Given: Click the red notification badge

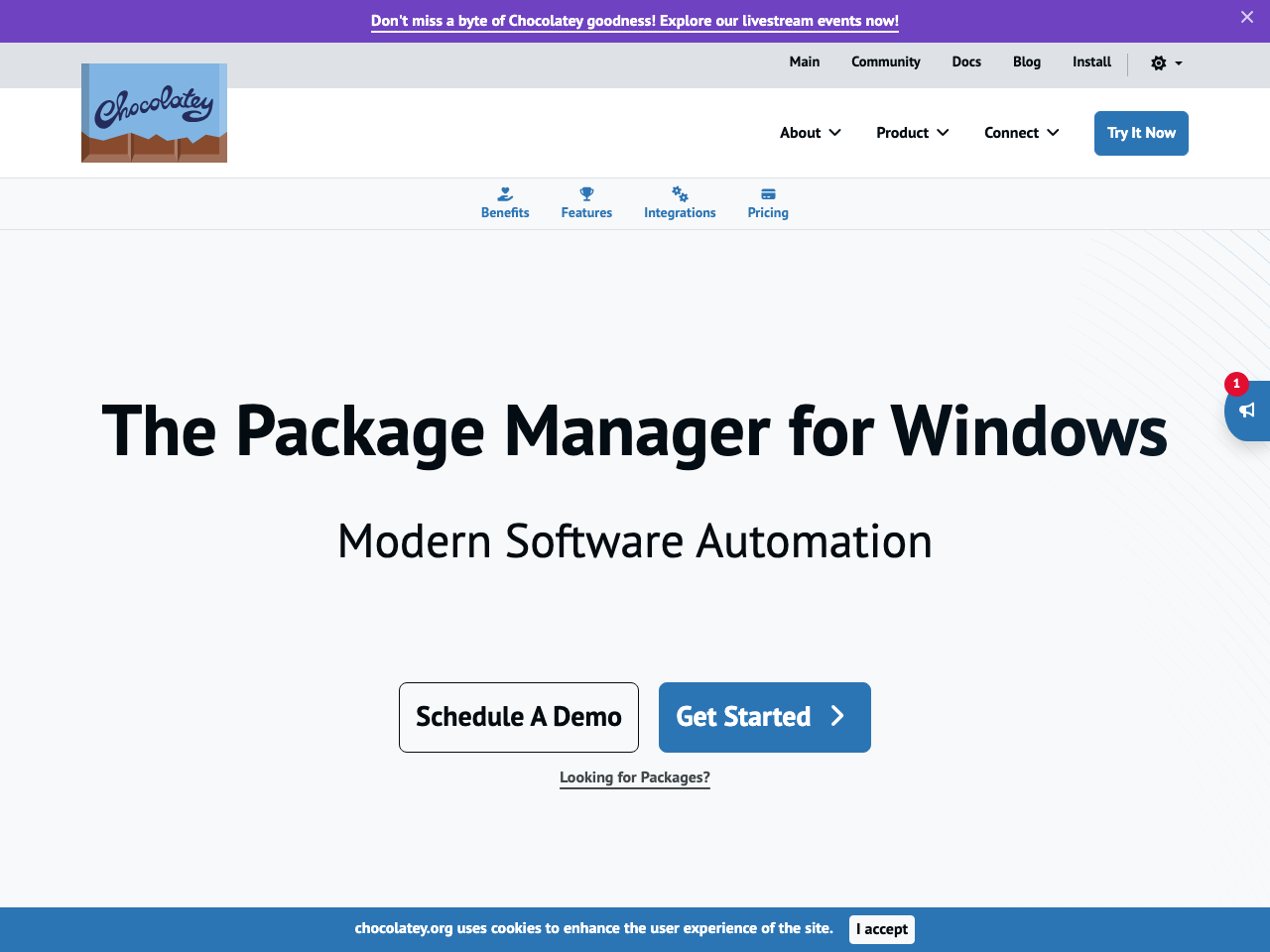Looking at the screenshot, I should (1236, 384).
